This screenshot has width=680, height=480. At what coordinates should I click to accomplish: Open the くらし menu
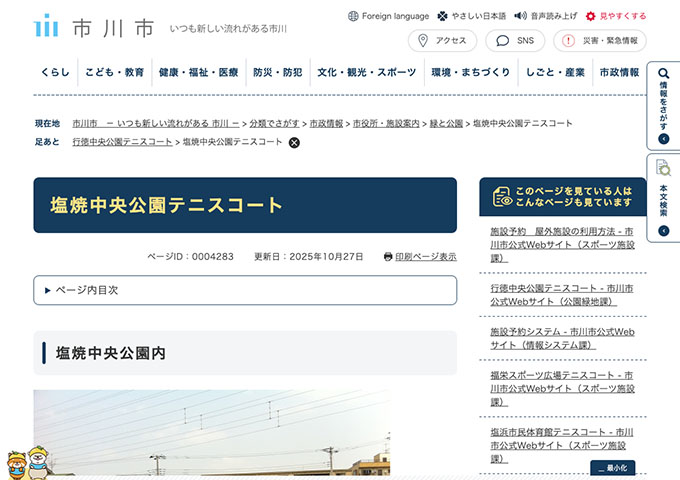[55, 72]
